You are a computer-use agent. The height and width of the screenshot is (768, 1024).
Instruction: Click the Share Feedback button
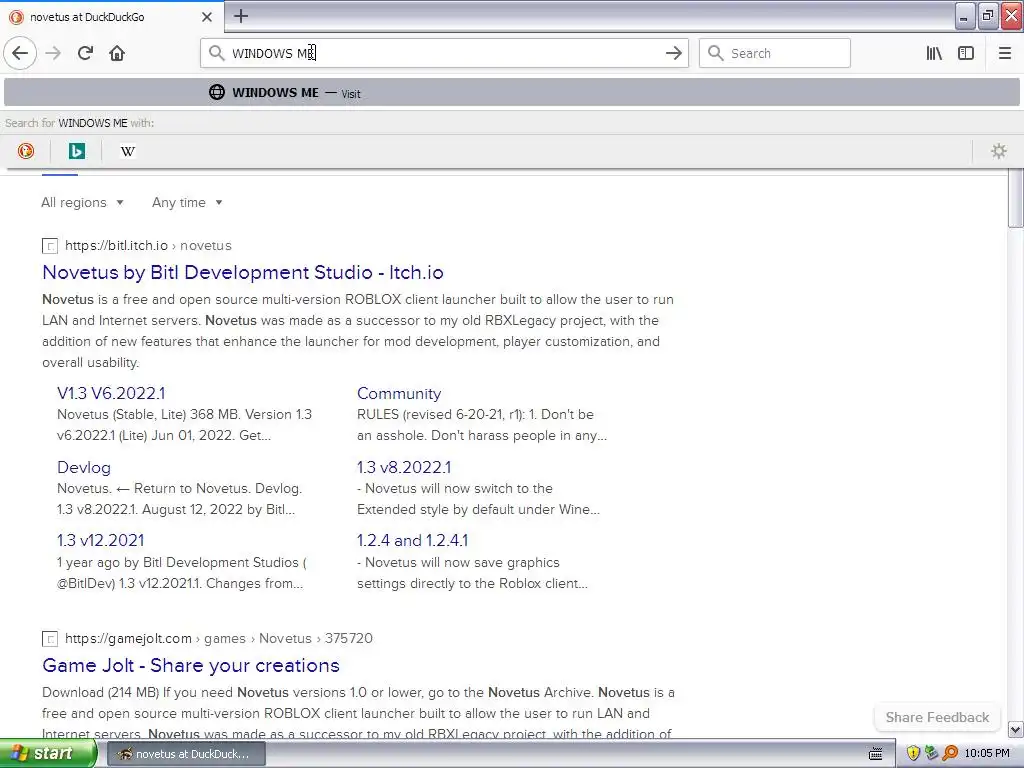point(937,717)
